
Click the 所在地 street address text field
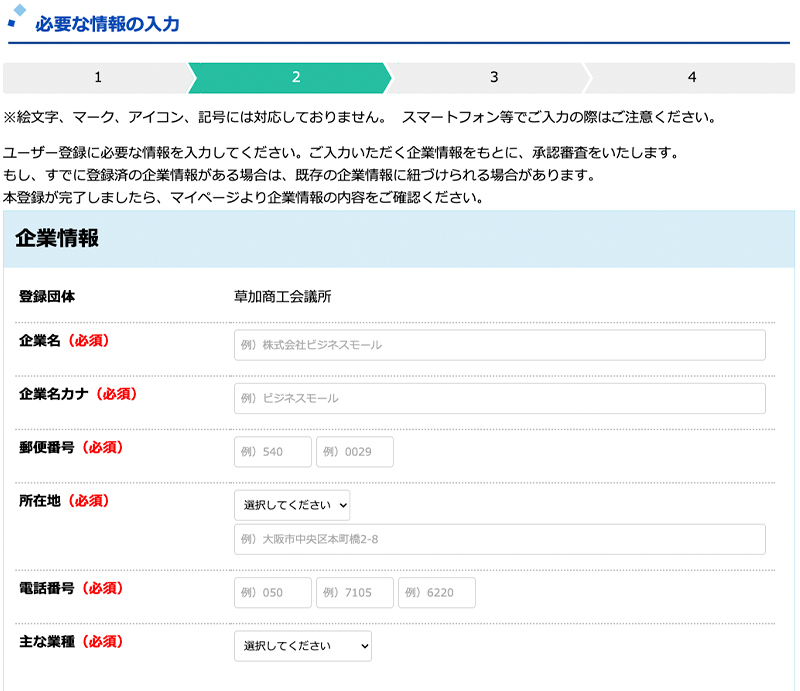(499, 539)
